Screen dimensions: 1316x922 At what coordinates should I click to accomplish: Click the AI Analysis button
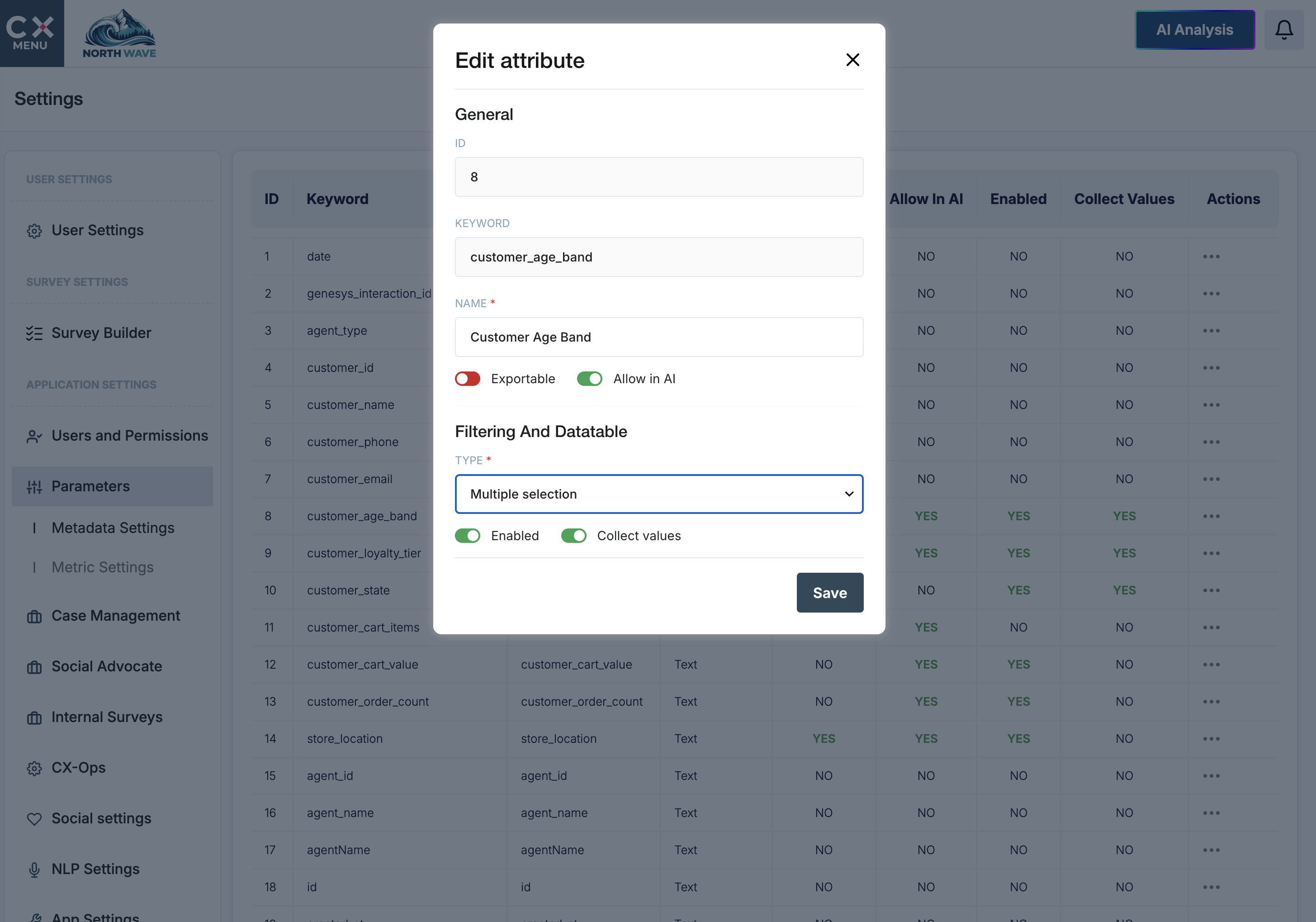point(1194,30)
